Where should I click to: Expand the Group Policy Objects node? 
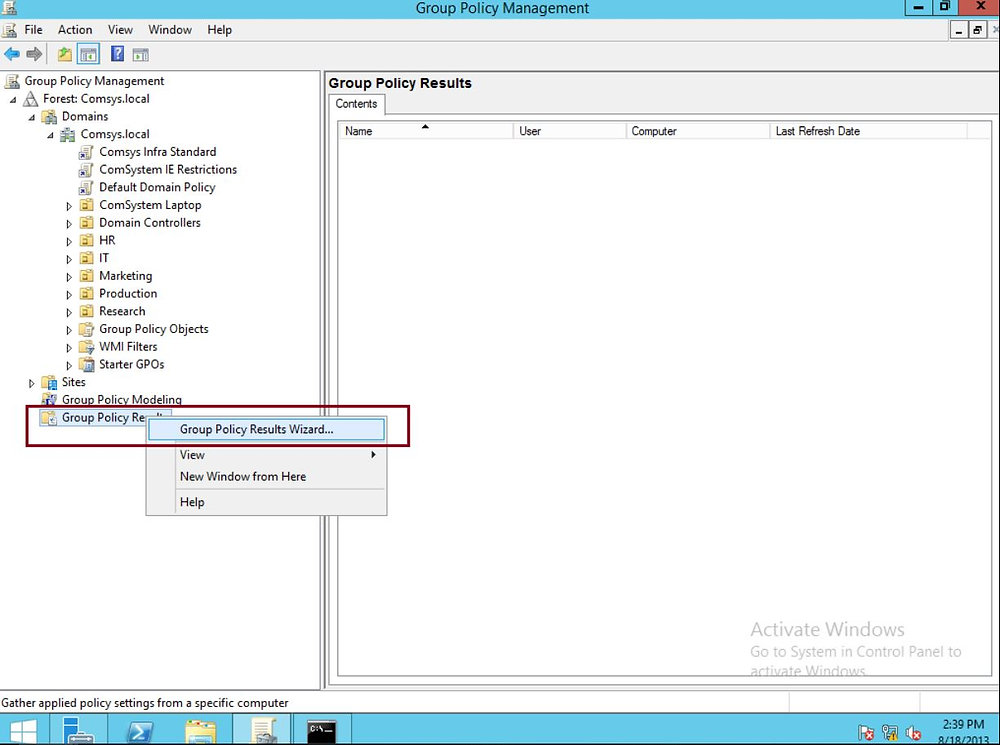coord(68,328)
